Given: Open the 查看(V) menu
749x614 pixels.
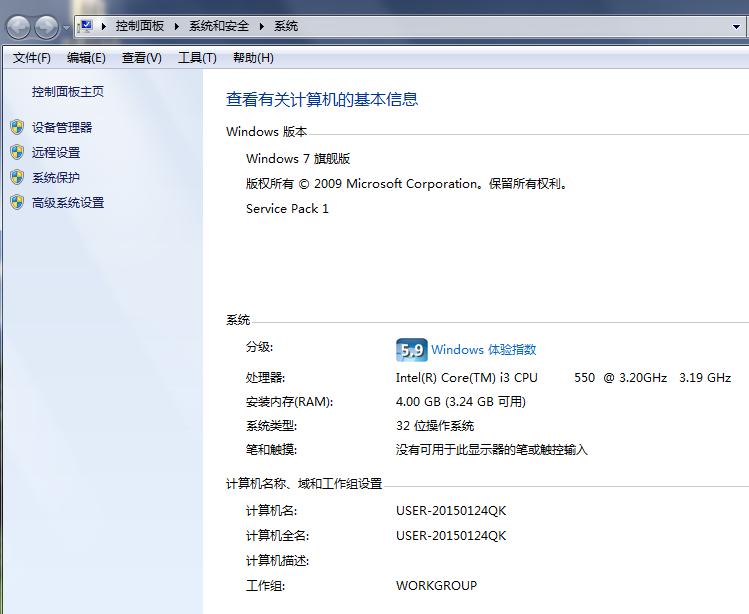Looking at the screenshot, I should pyautogui.click(x=141, y=58).
